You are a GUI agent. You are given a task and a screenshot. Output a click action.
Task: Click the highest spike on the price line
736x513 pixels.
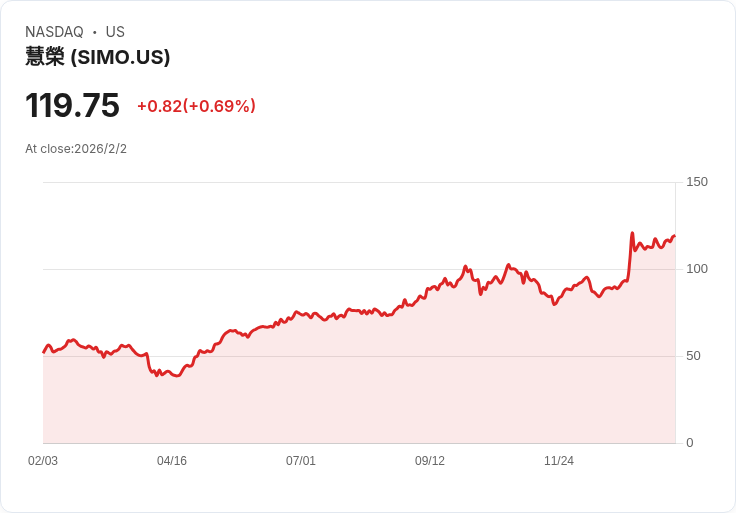[x=632, y=234]
